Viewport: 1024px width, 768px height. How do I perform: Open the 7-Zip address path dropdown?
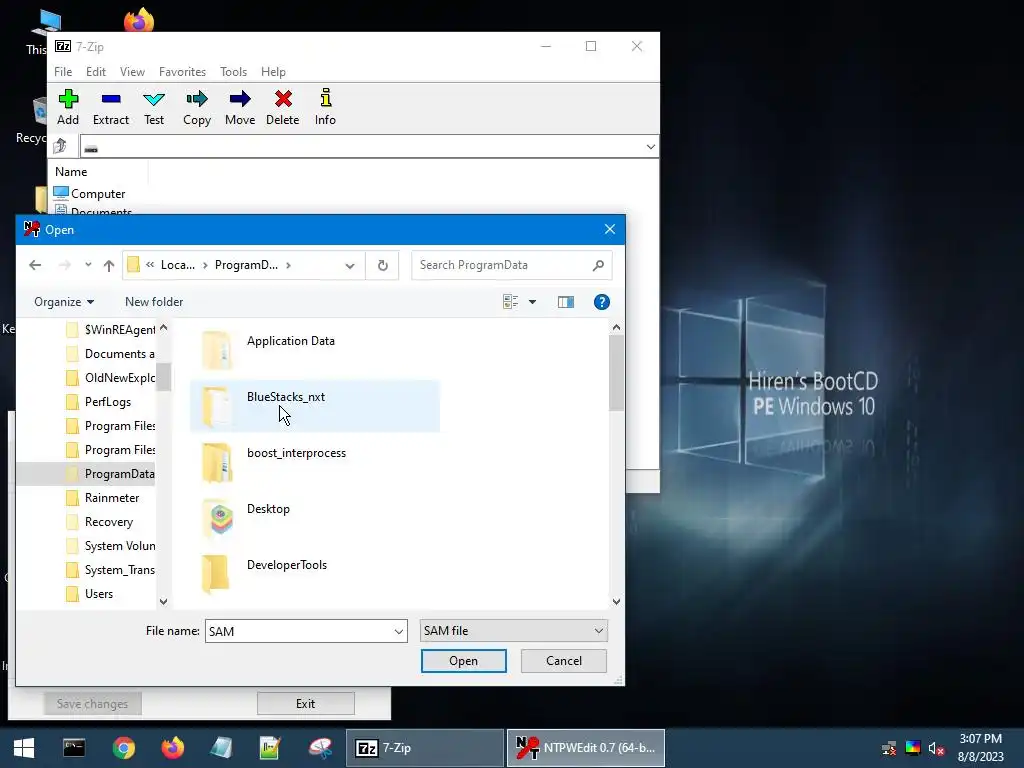point(650,147)
